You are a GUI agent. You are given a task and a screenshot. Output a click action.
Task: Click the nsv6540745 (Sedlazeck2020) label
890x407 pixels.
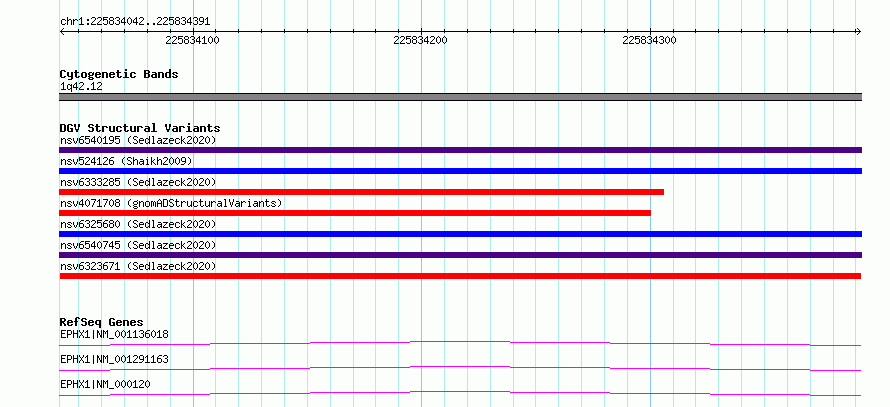pos(138,245)
